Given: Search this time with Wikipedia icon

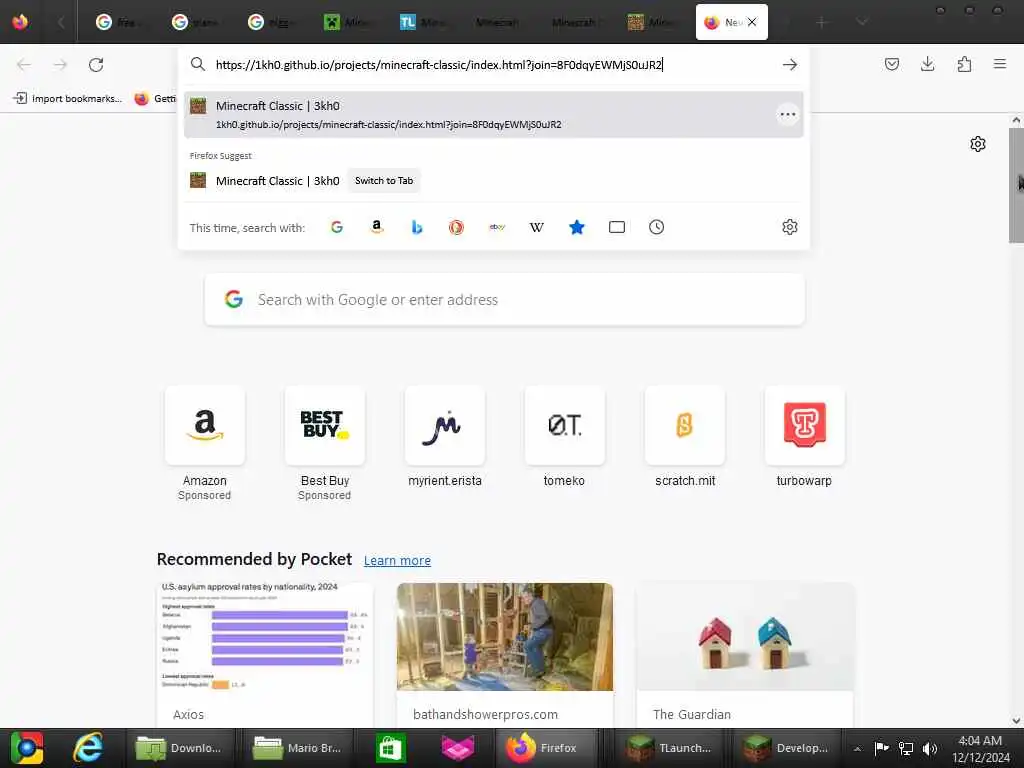Looking at the screenshot, I should [x=537, y=227].
